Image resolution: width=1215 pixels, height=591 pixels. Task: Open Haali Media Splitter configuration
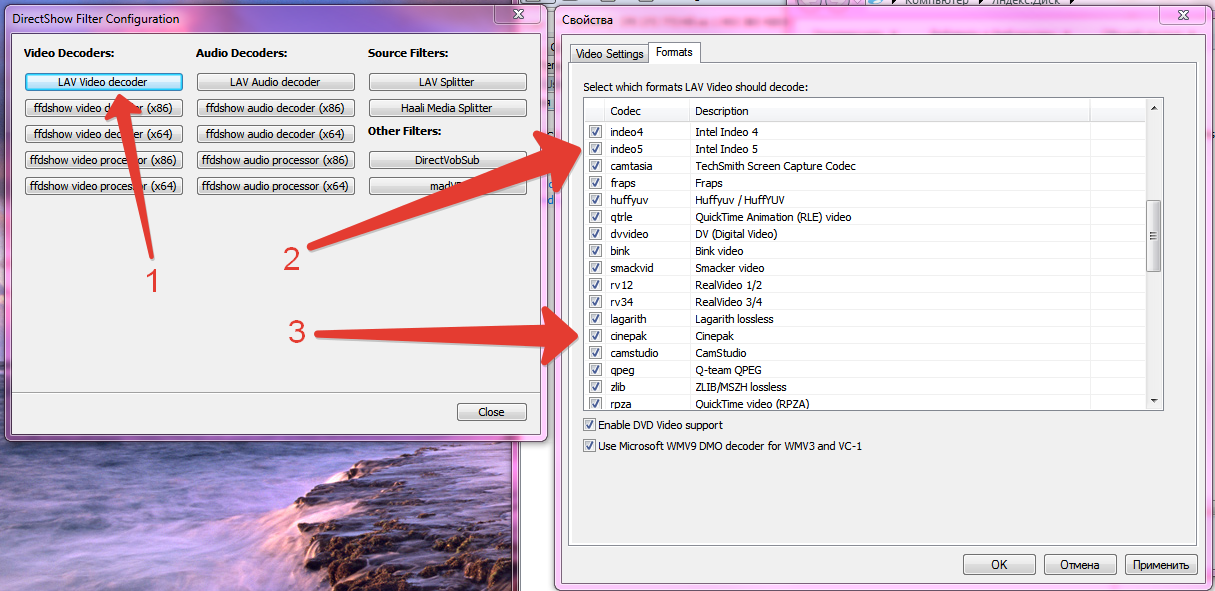coord(447,107)
